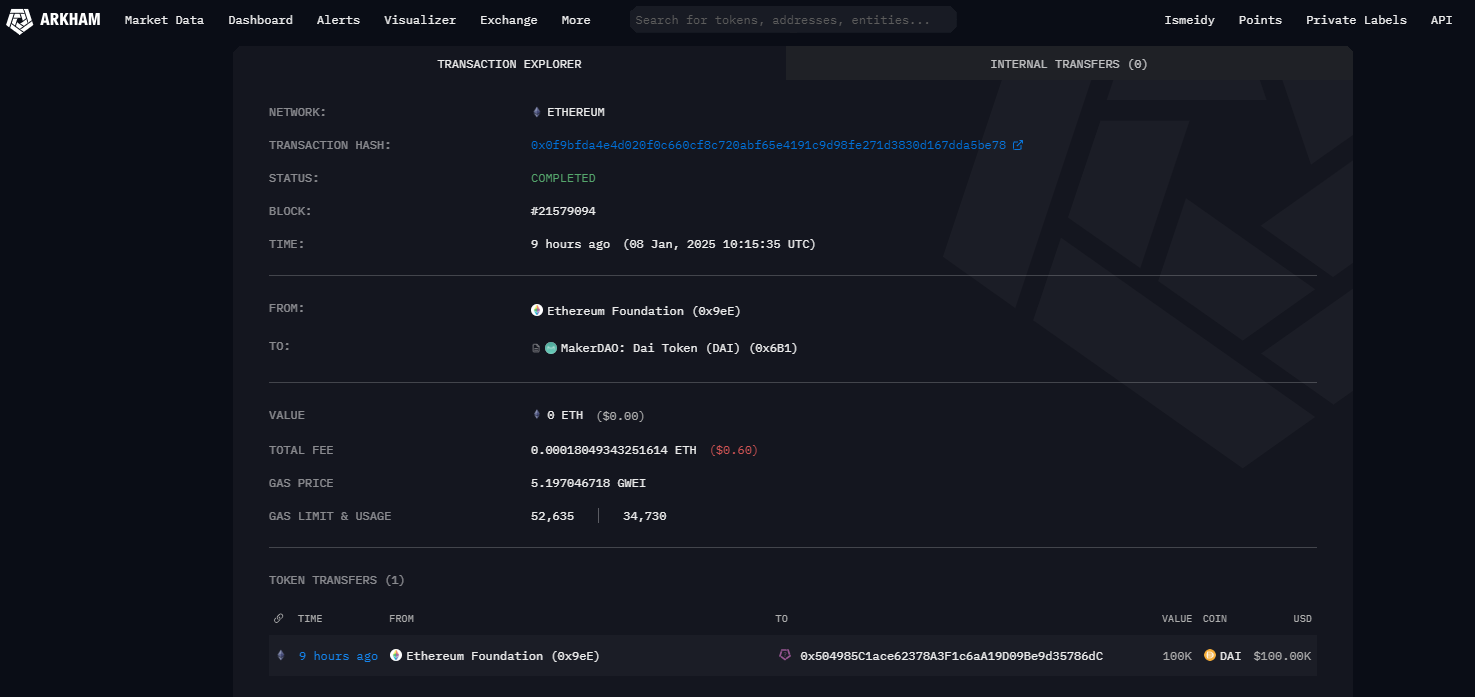Open recipient address 0x504985C1ace...786dC

[951, 656]
